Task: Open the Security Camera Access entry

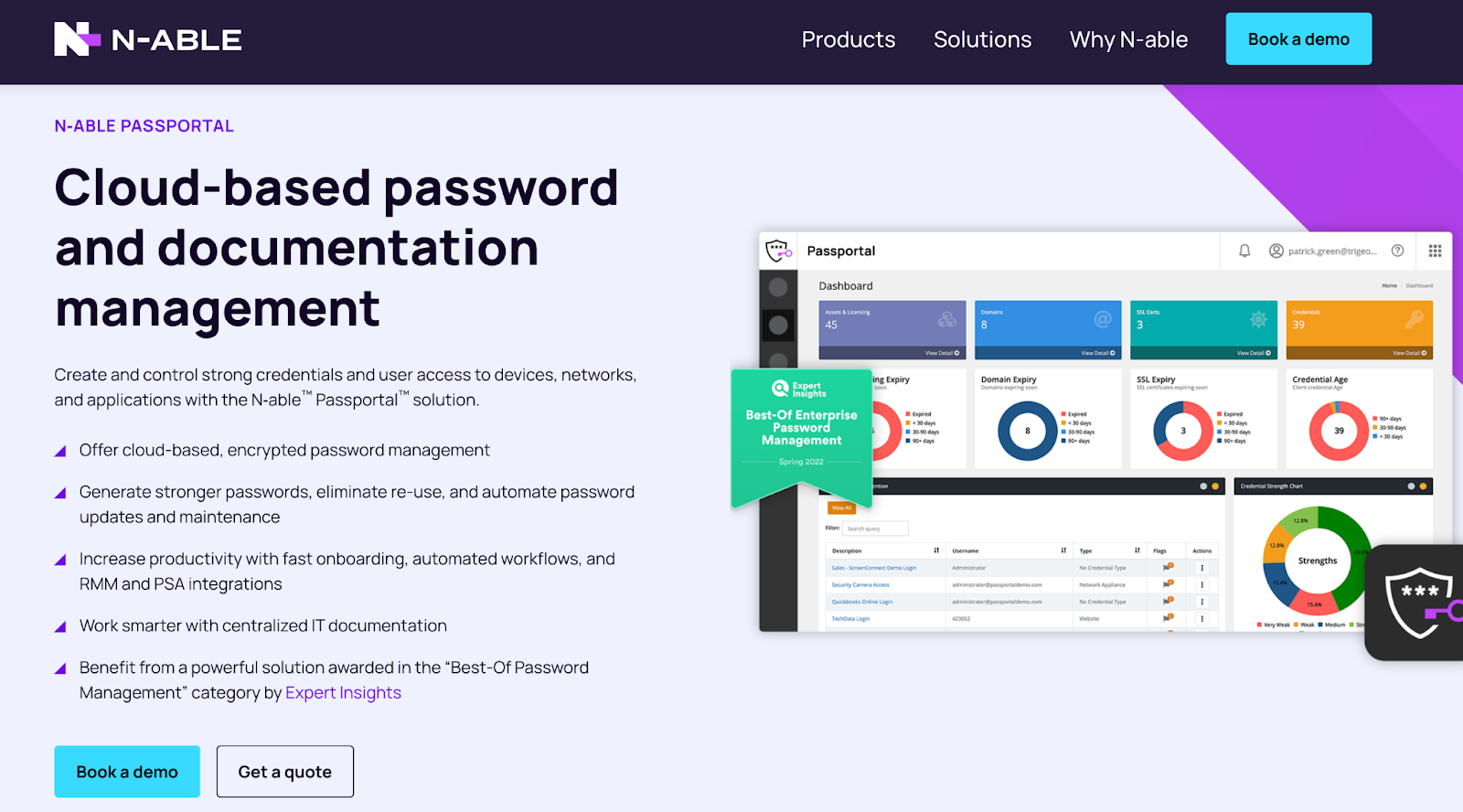Action: pyautogui.click(x=860, y=584)
